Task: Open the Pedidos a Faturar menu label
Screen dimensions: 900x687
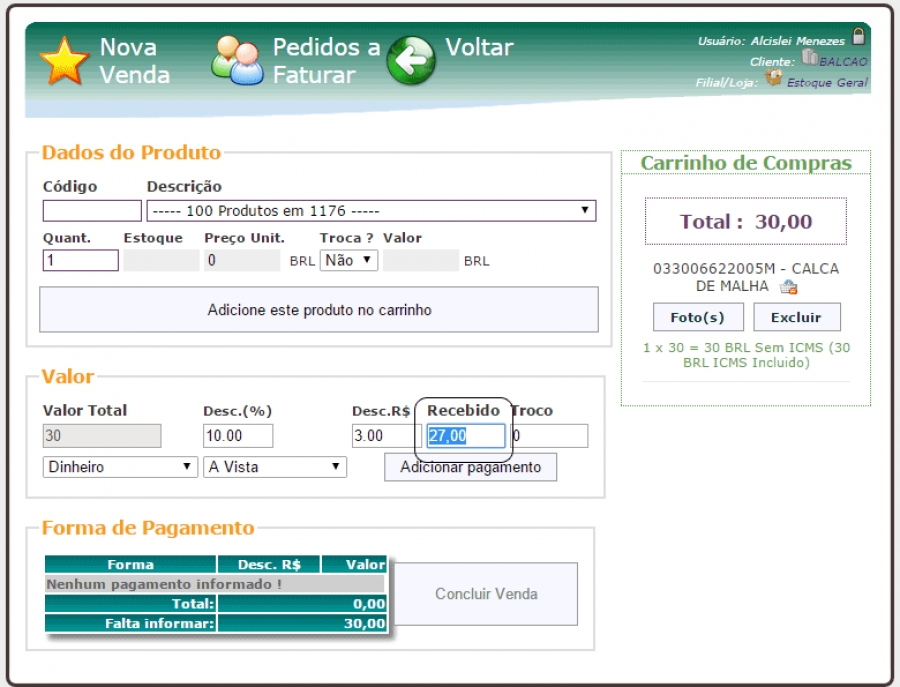Action: click(x=326, y=61)
